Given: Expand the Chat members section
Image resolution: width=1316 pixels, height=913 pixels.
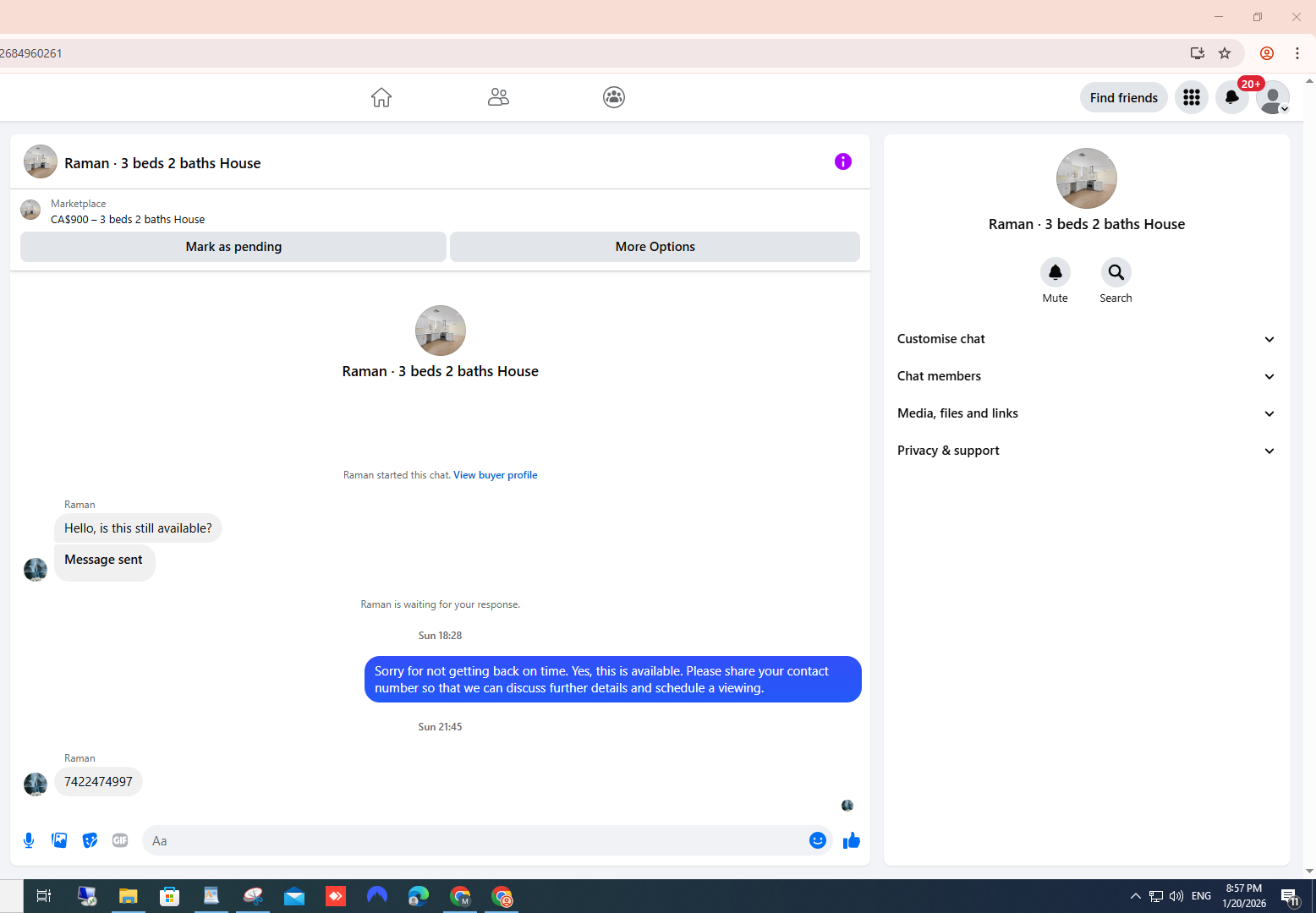Looking at the screenshot, I should pos(1086,376).
